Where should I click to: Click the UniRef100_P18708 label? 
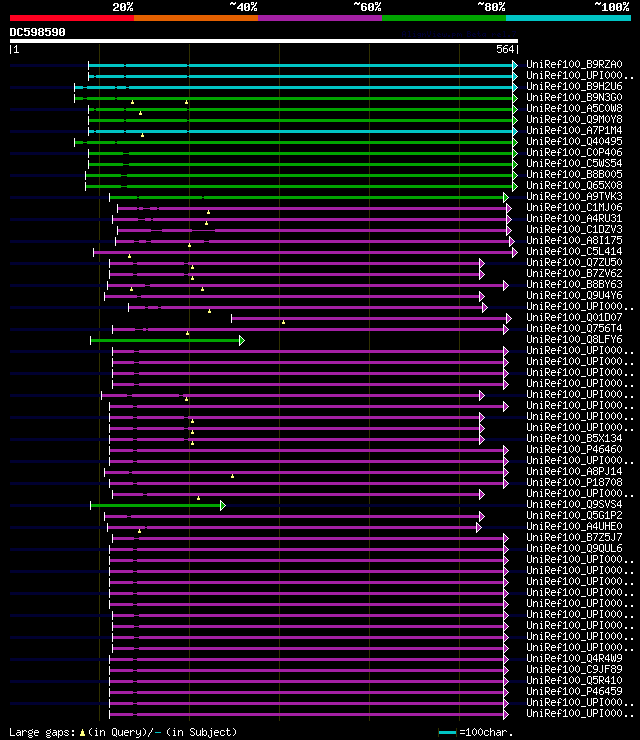coord(574,482)
